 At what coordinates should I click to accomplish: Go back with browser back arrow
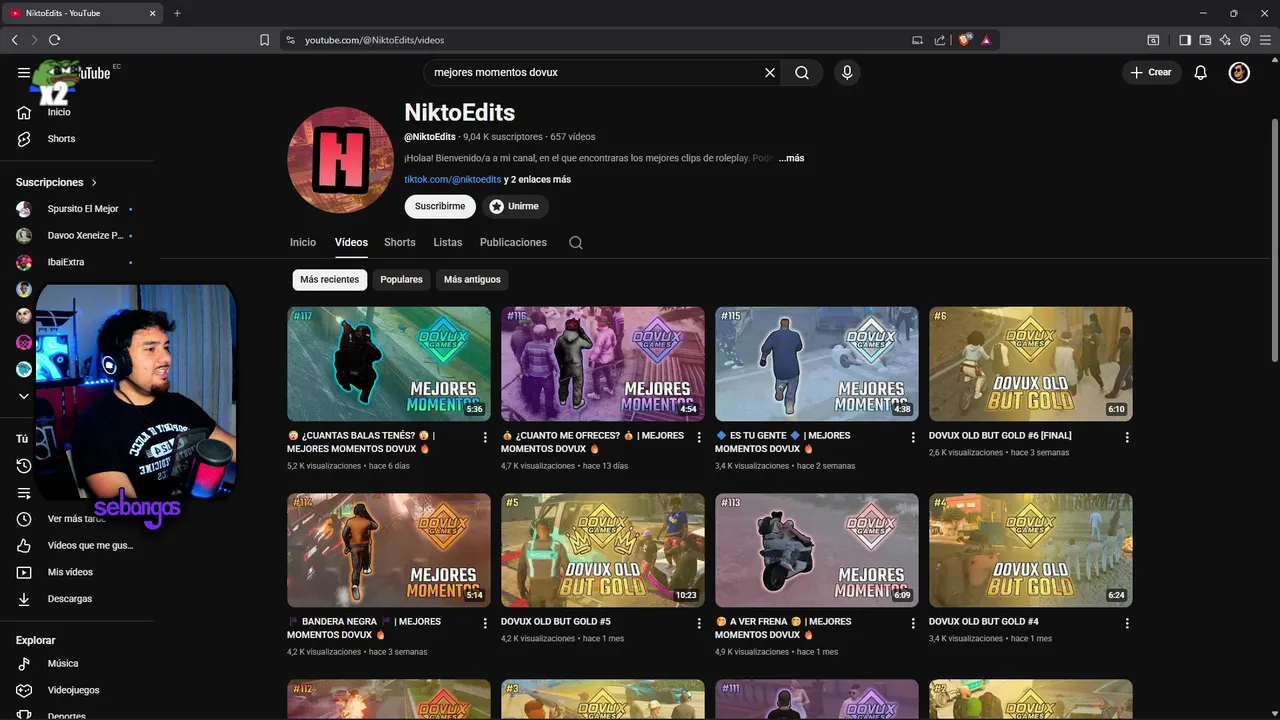click(x=14, y=40)
